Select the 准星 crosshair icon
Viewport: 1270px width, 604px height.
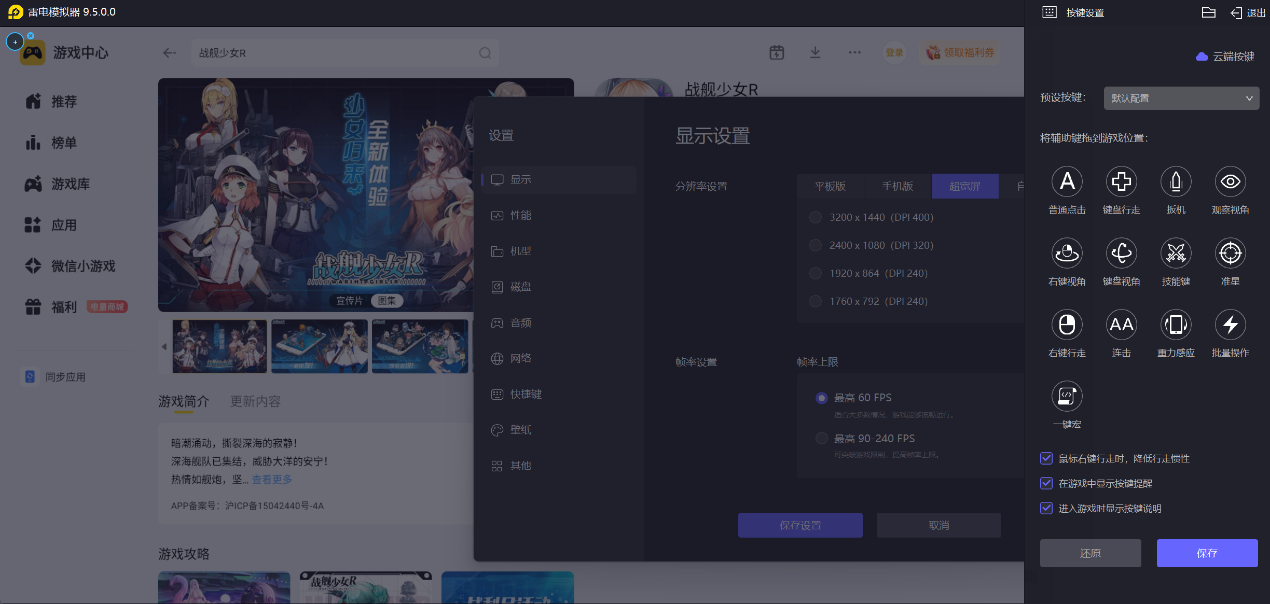(x=1230, y=253)
